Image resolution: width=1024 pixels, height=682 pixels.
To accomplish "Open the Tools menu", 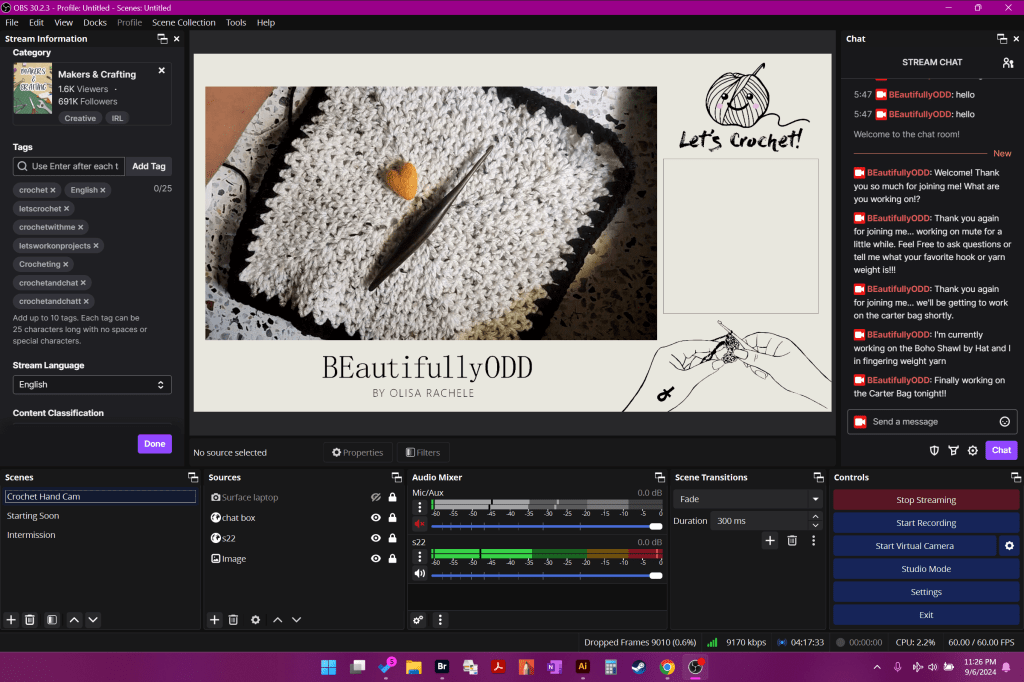I will (236, 22).
